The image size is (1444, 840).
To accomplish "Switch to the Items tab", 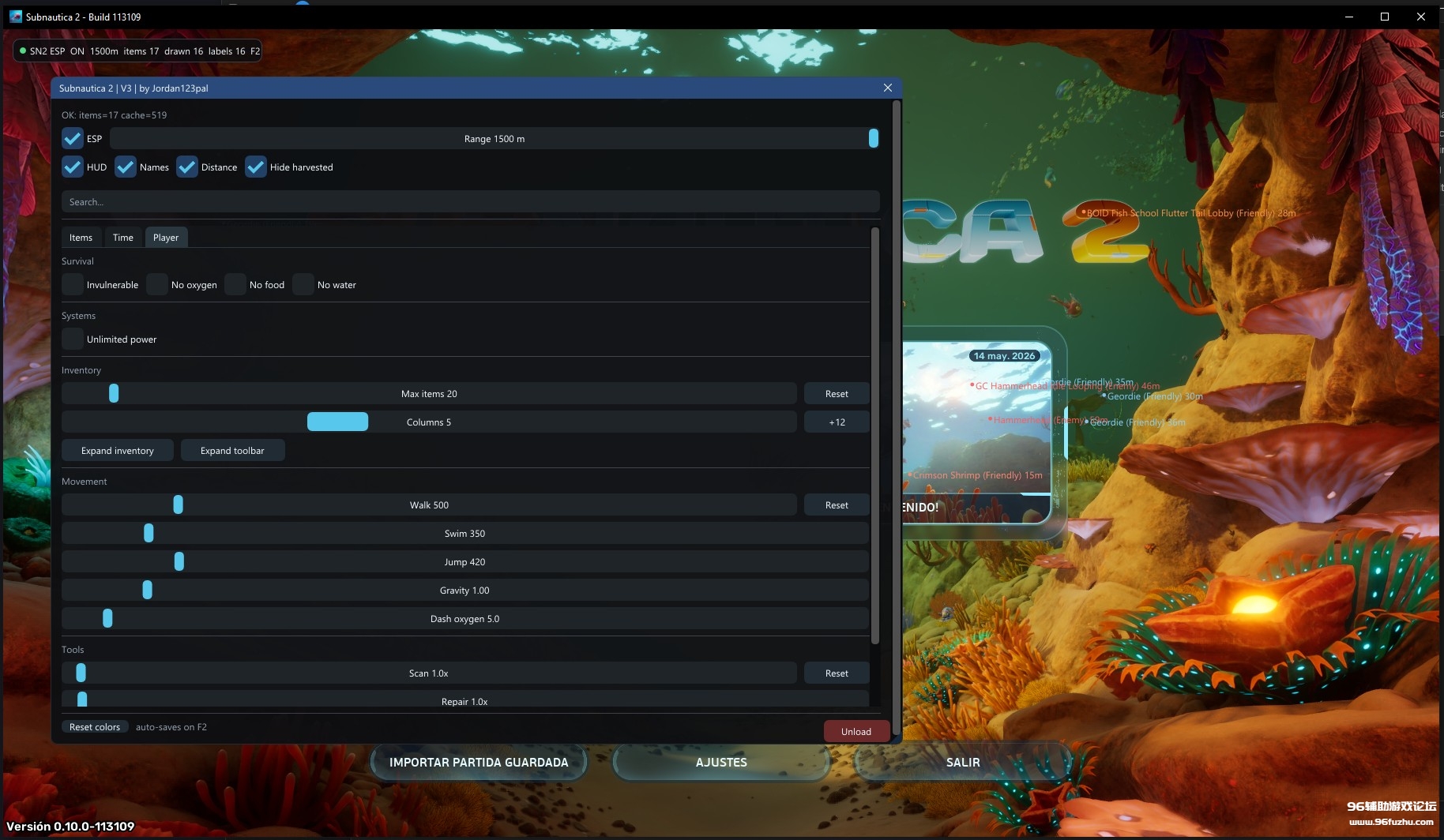I will pos(81,238).
